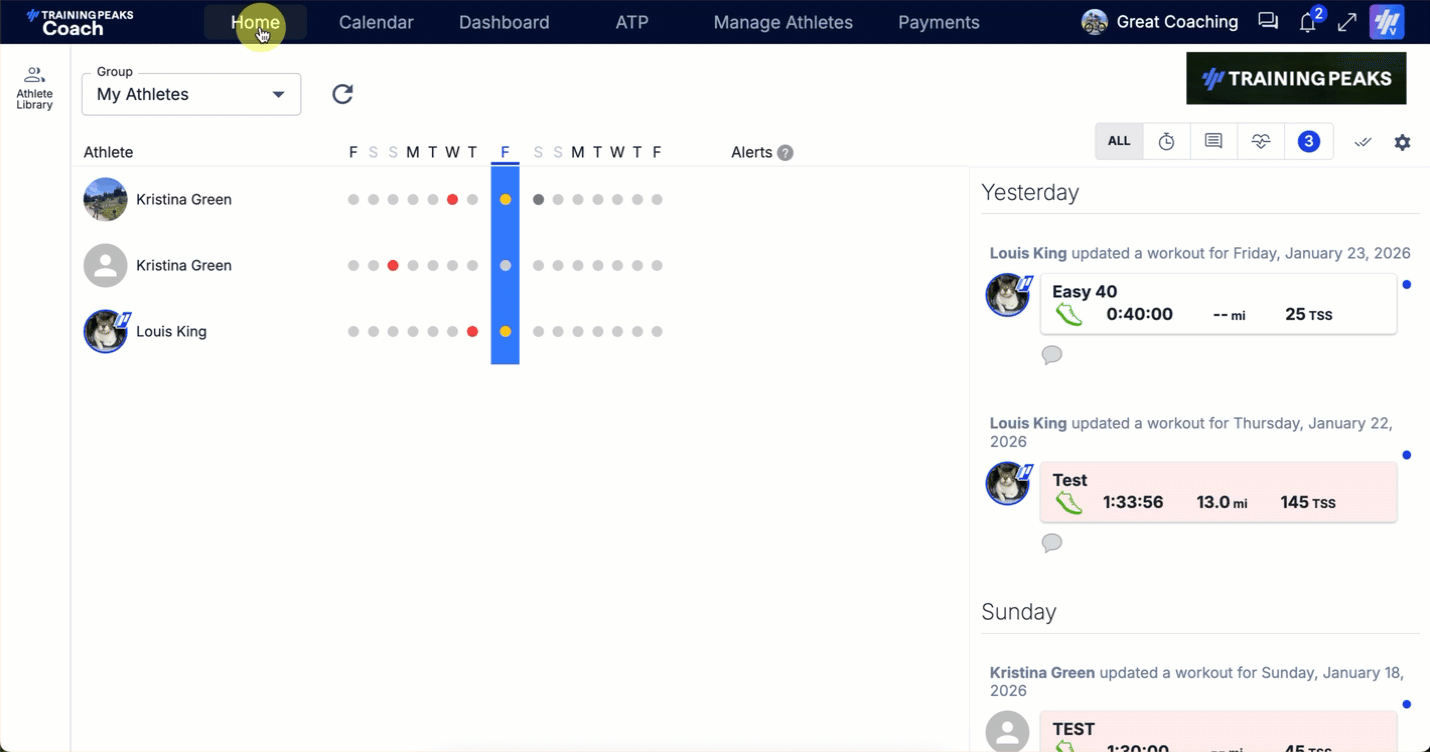1430x752 pixels.
Task: Click Kristina Green's red Wednesday compliance dot
Action: tap(452, 200)
